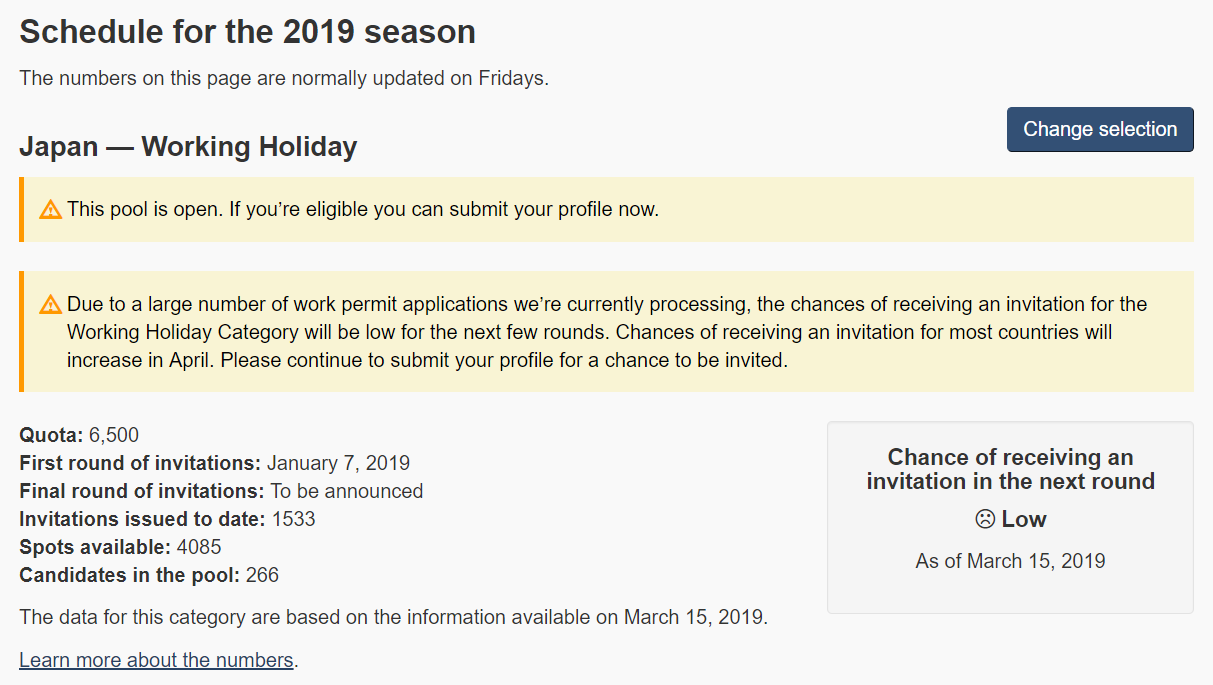Click the 'This pool is open' alert text
The image size is (1213, 685).
(x=363, y=210)
